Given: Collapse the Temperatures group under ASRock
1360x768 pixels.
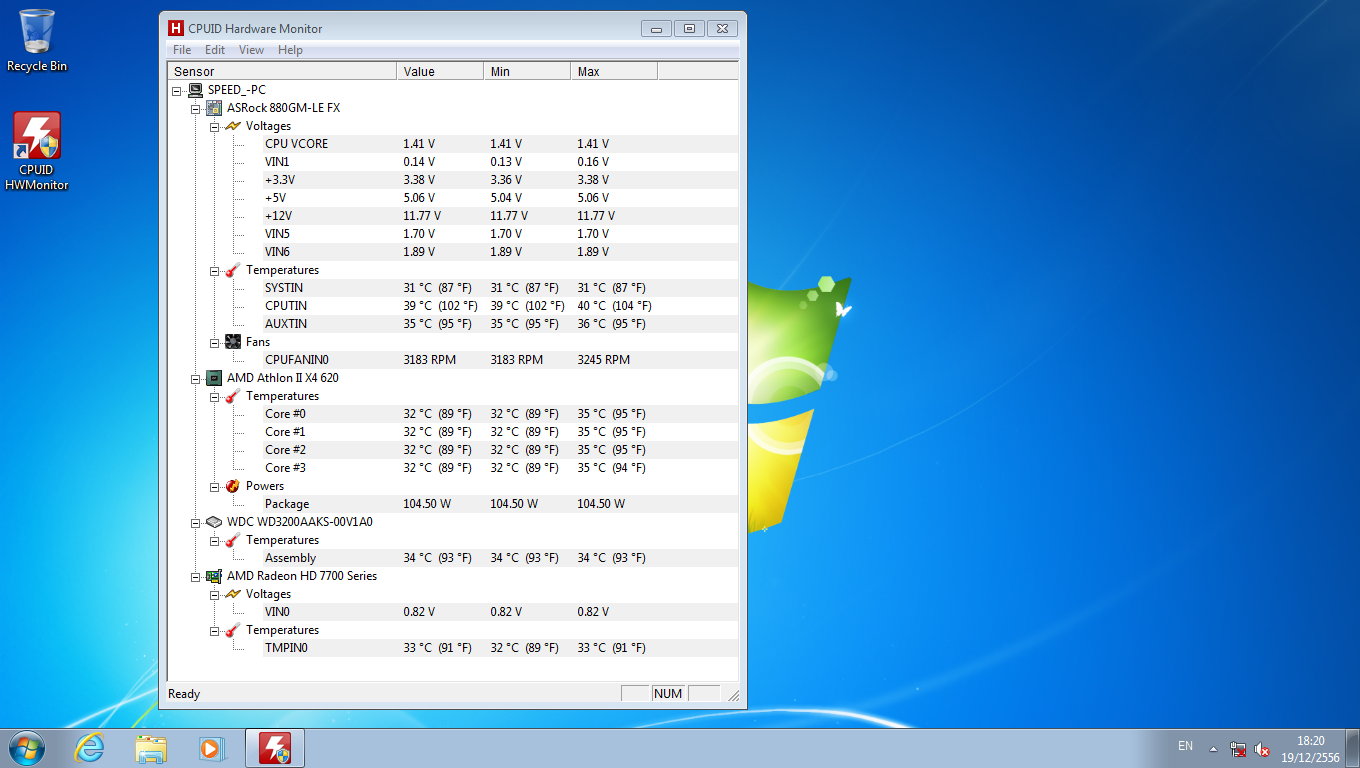Looking at the screenshot, I should (214, 270).
